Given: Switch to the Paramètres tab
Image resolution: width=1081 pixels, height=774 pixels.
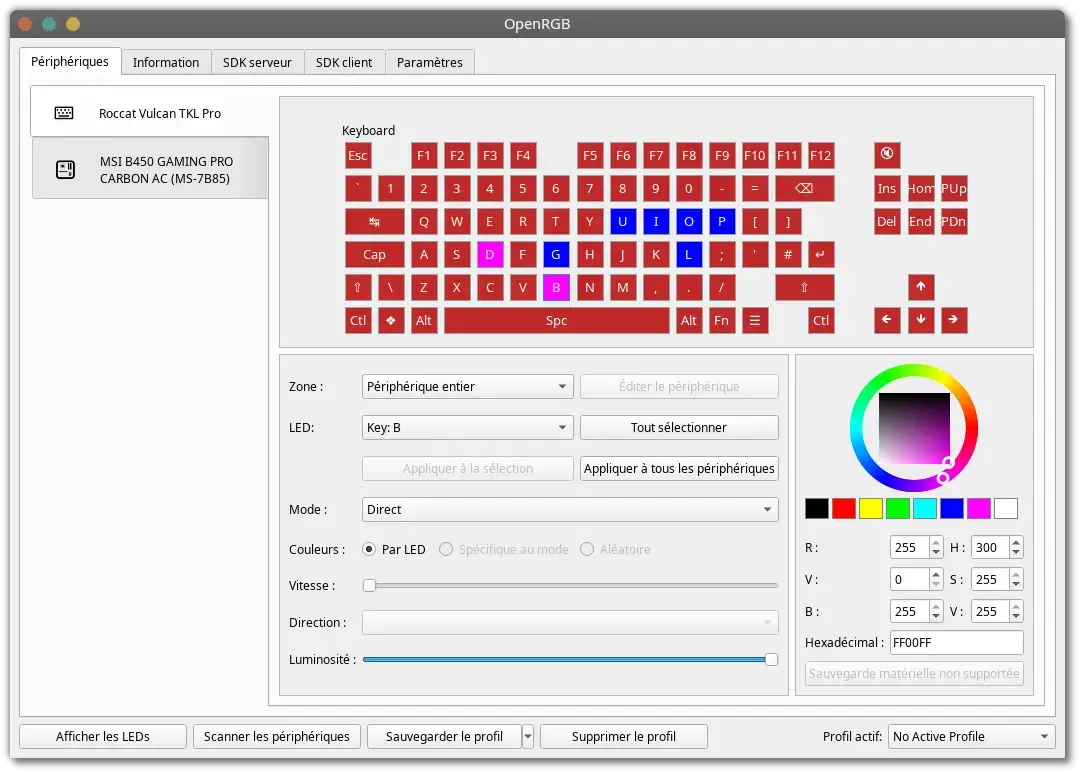Looking at the screenshot, I should point(430,62).
